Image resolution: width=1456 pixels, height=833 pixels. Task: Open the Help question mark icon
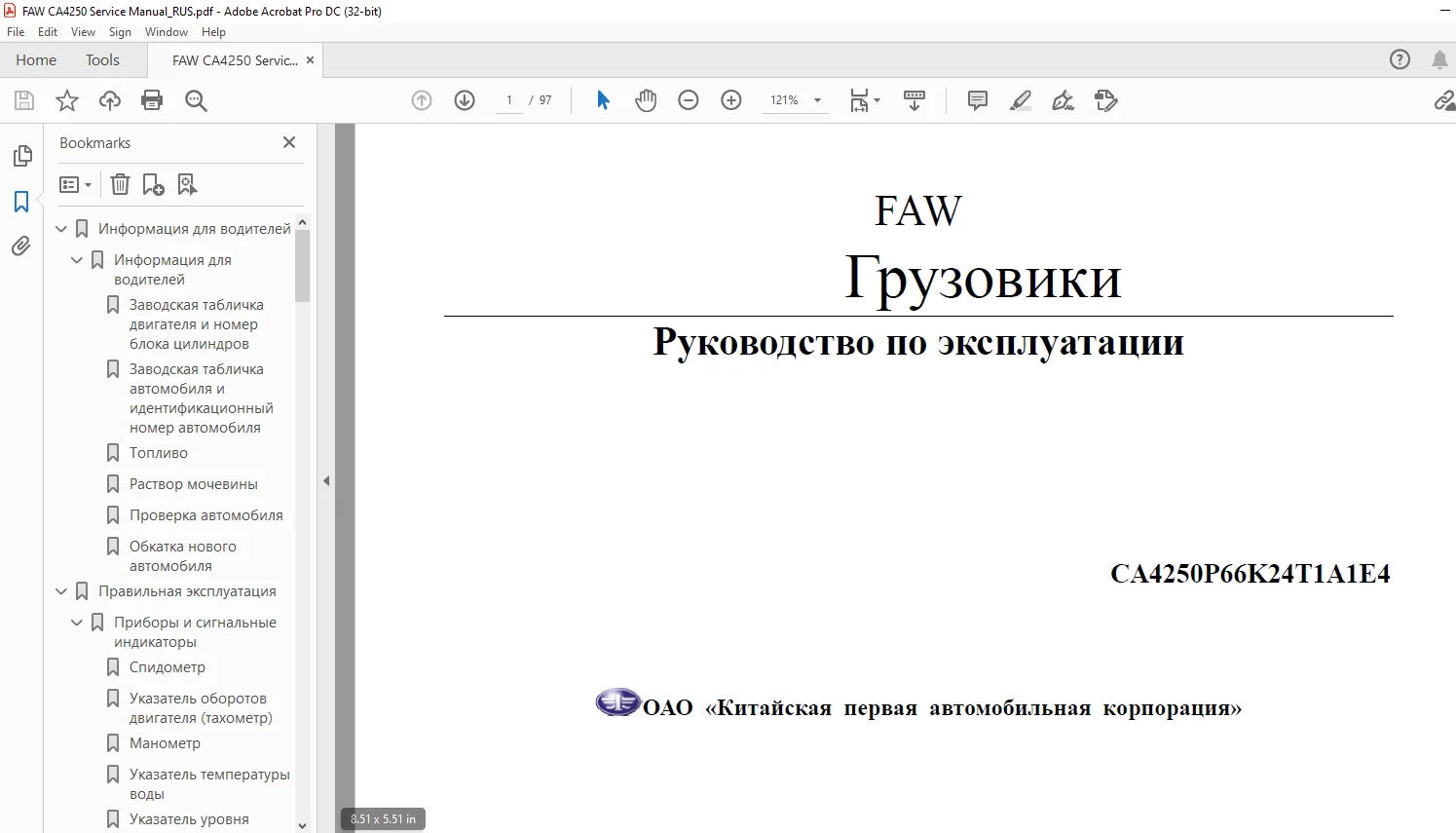click(1400, 59)
